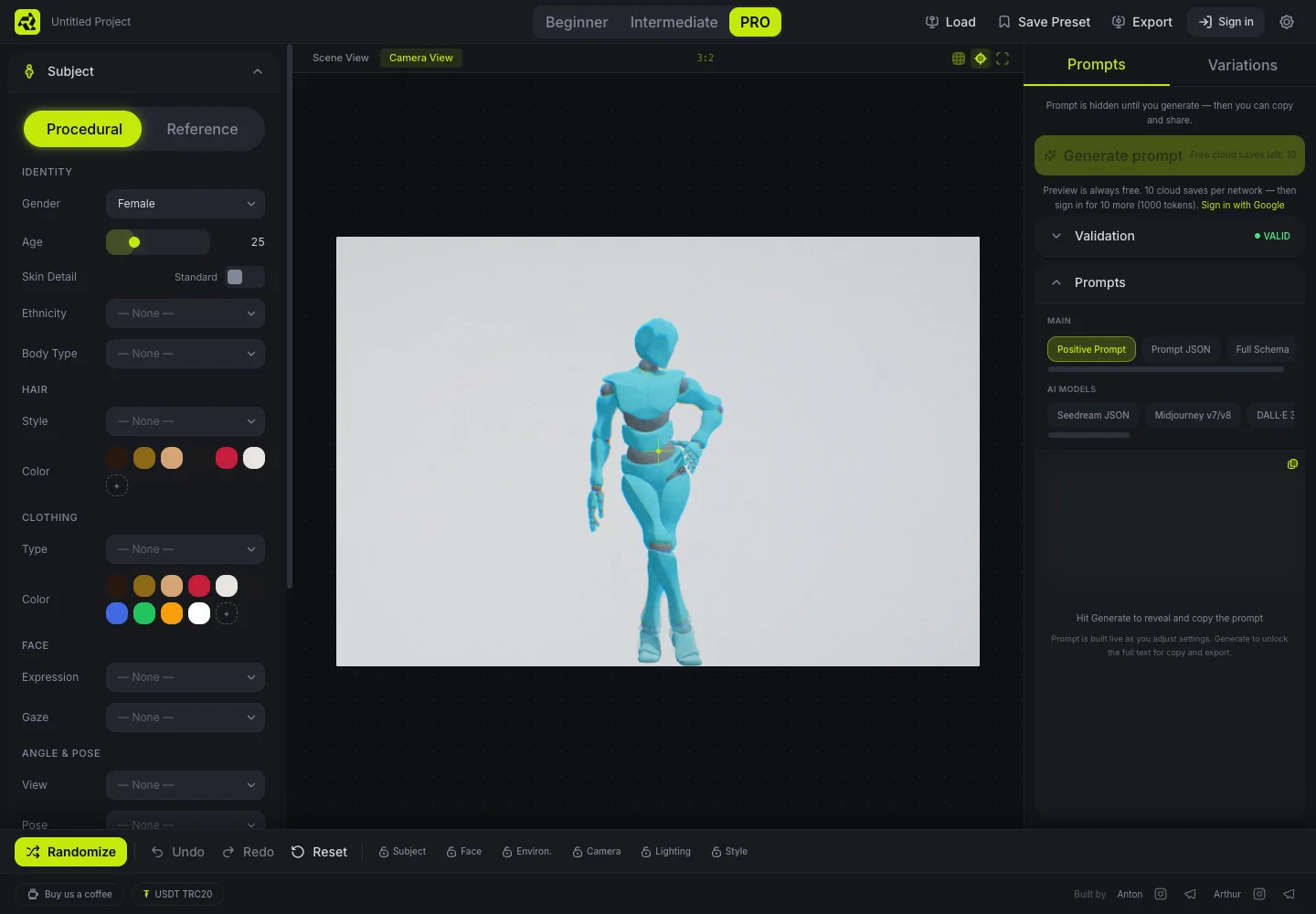Open the Body Type dropdown
Image resolution: width=1316 pixels, height=914 pixels.
(186, 354)
